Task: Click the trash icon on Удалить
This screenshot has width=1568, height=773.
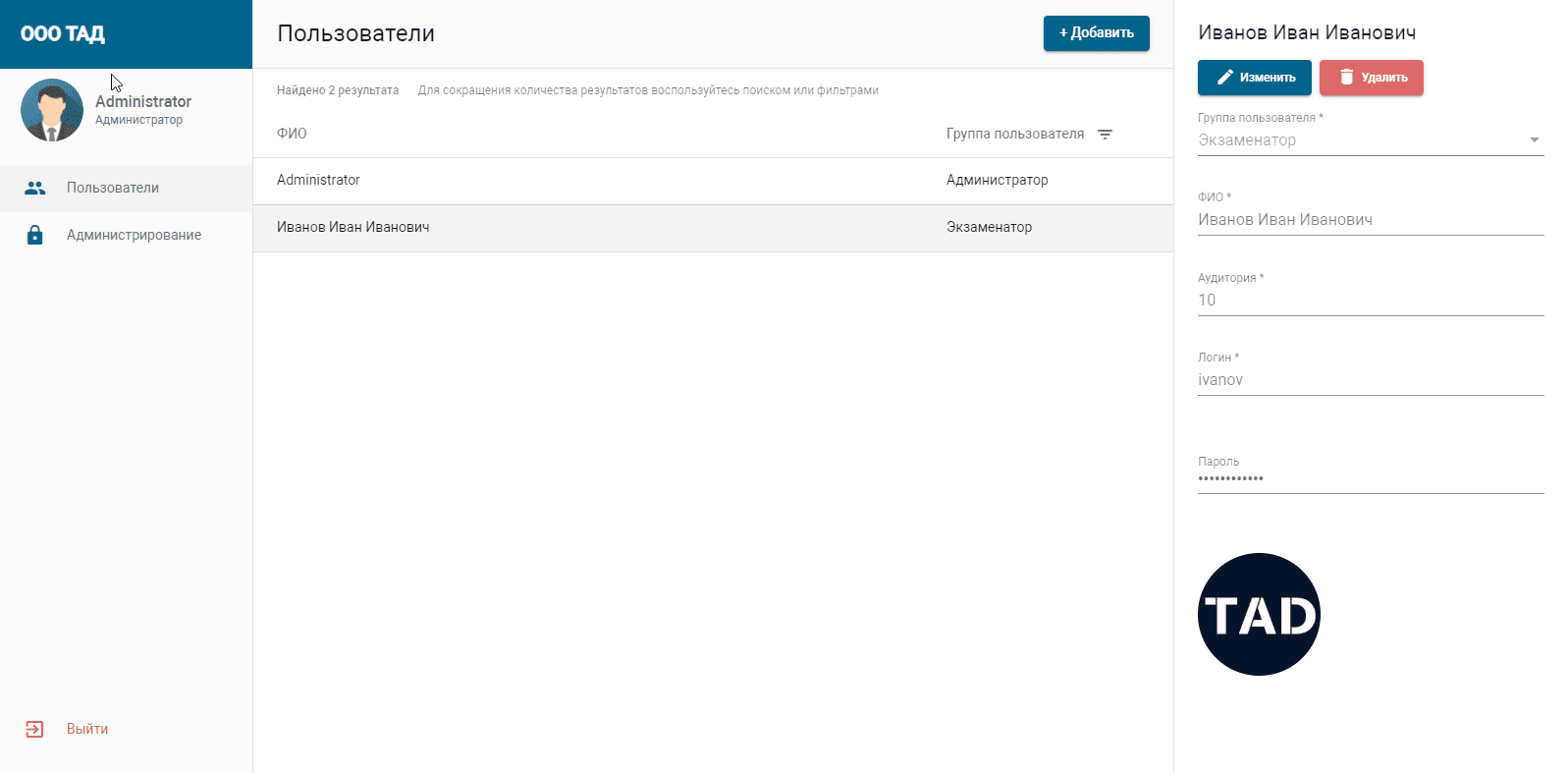Action: 1346,78
